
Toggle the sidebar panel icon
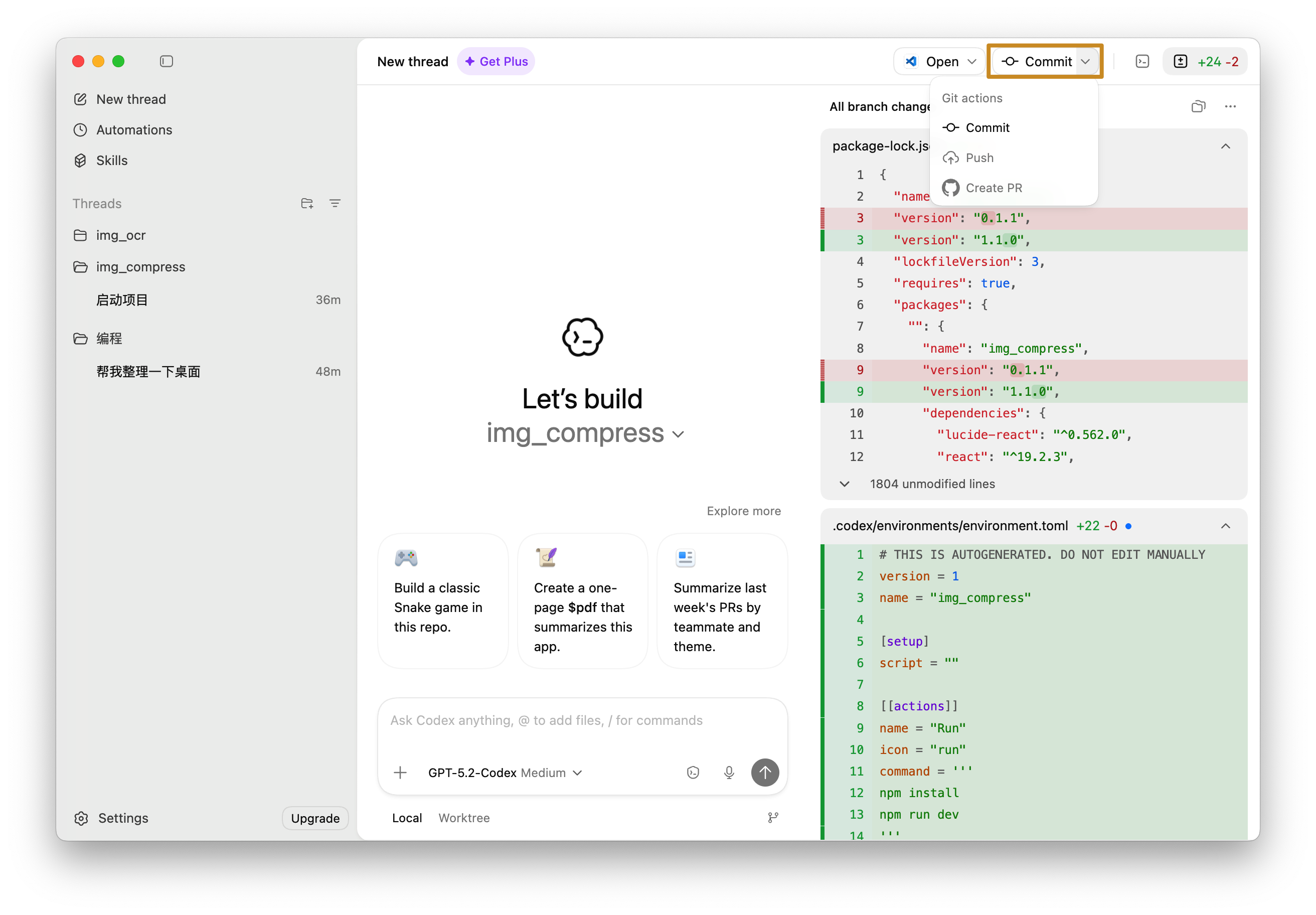[x=166, y=61]
